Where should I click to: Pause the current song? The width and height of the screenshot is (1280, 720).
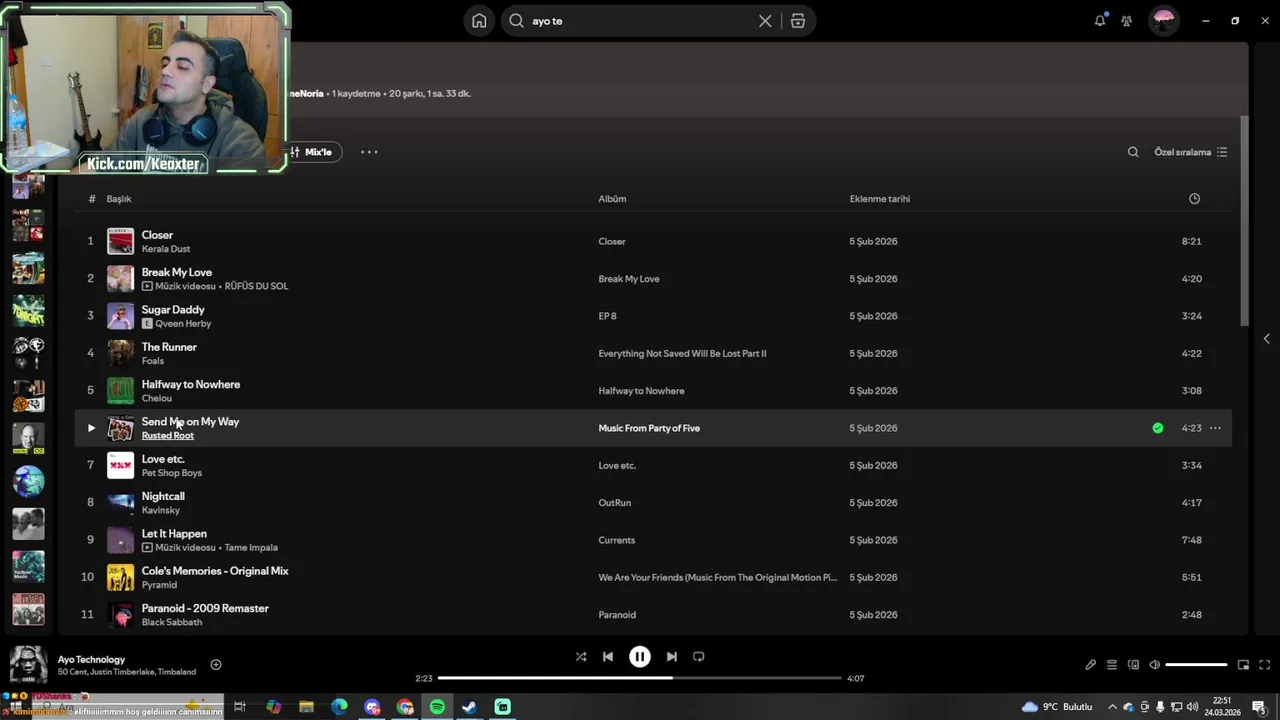pyautogui.click(x=640, y=657)
